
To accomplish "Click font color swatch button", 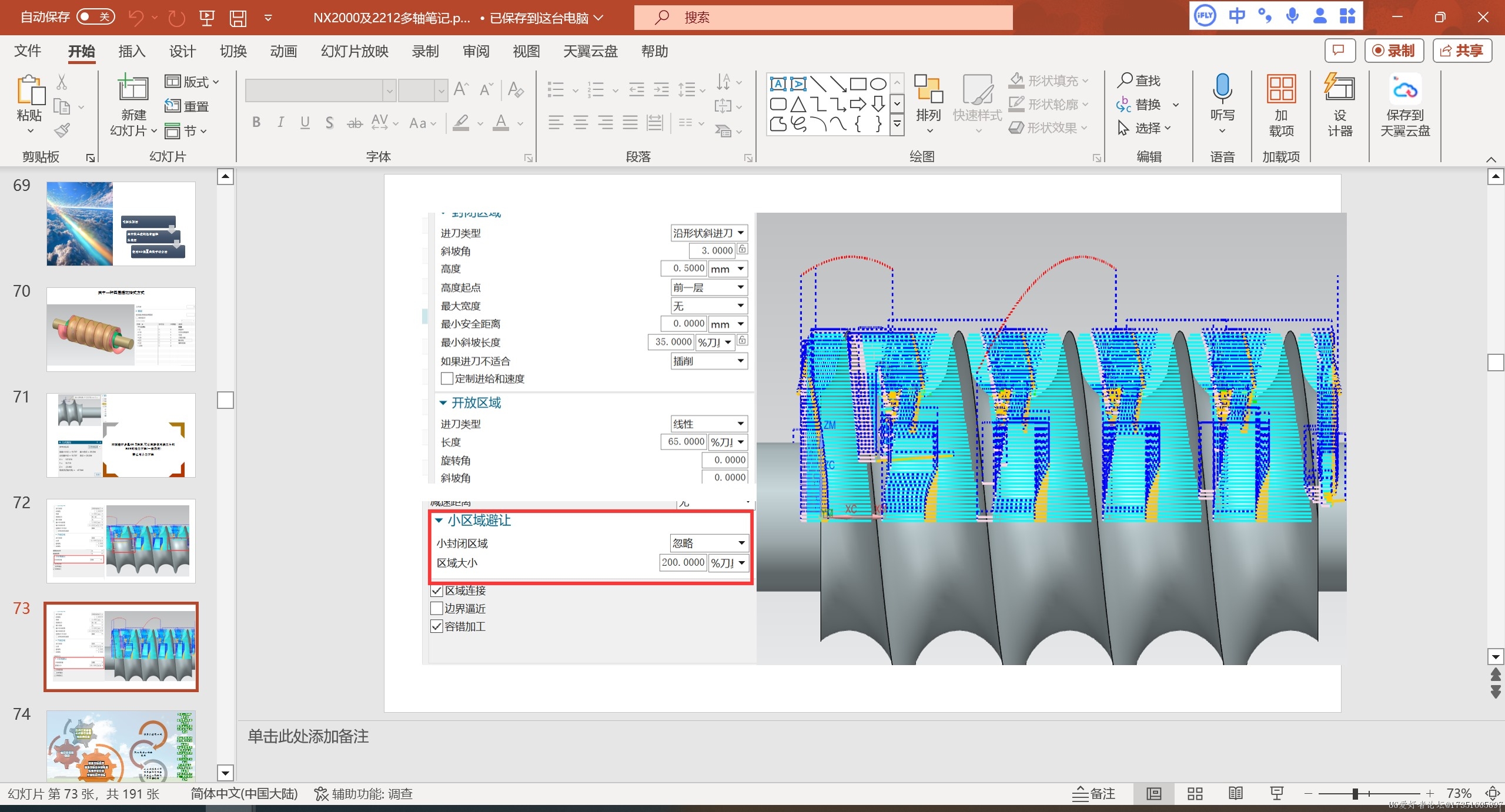I will click(x=501, y=123).
